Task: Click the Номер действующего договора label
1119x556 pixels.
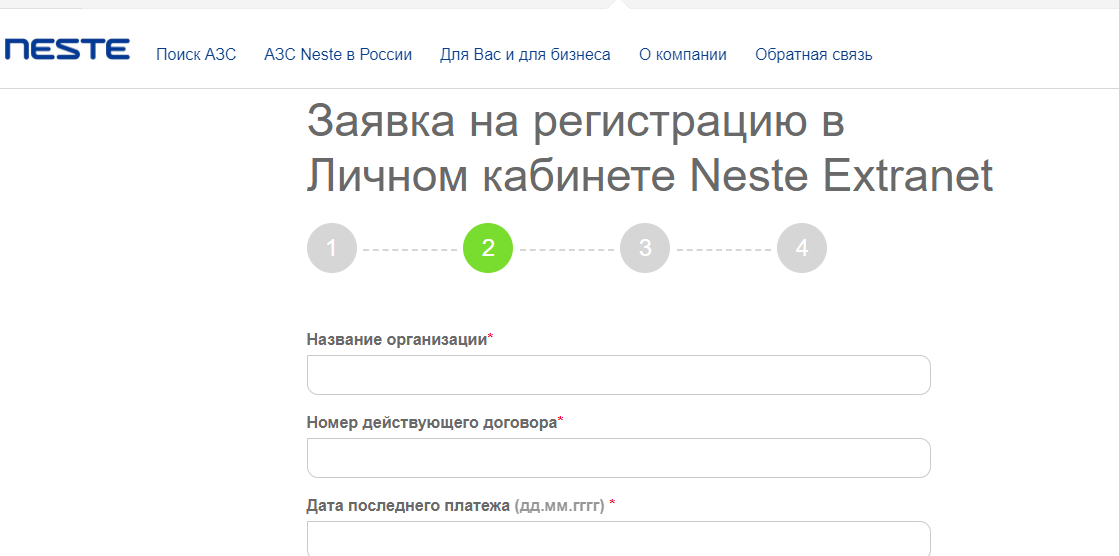Action: [x=432, y=423]
